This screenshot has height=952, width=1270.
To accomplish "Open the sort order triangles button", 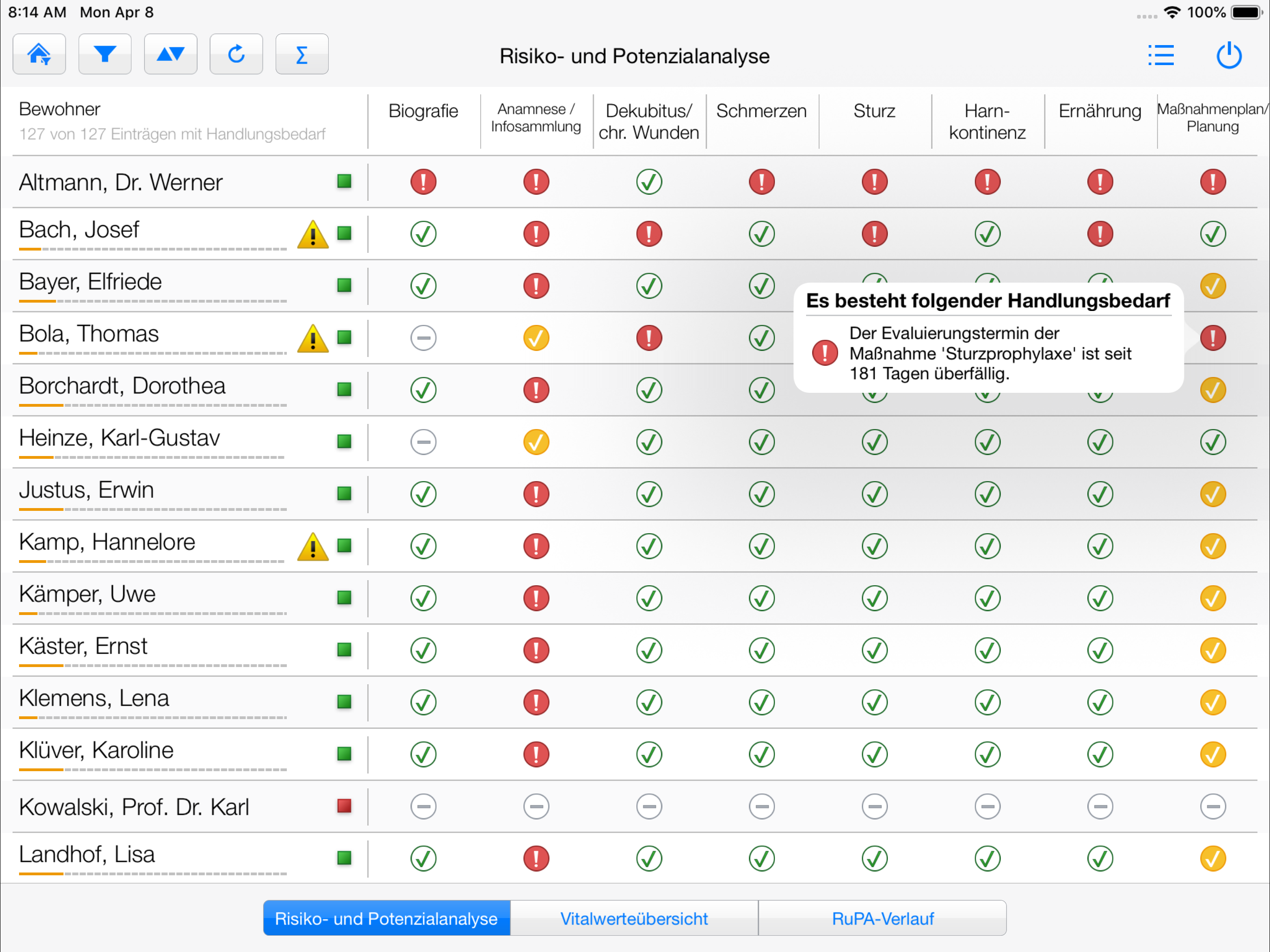I will (x=171, y=54).
